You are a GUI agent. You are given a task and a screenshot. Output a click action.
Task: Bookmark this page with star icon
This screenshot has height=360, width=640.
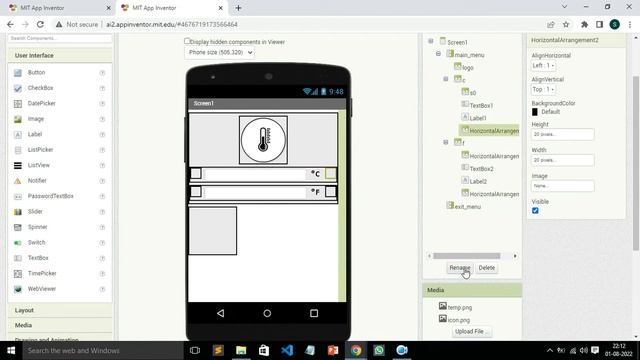(x=566, y=24)
